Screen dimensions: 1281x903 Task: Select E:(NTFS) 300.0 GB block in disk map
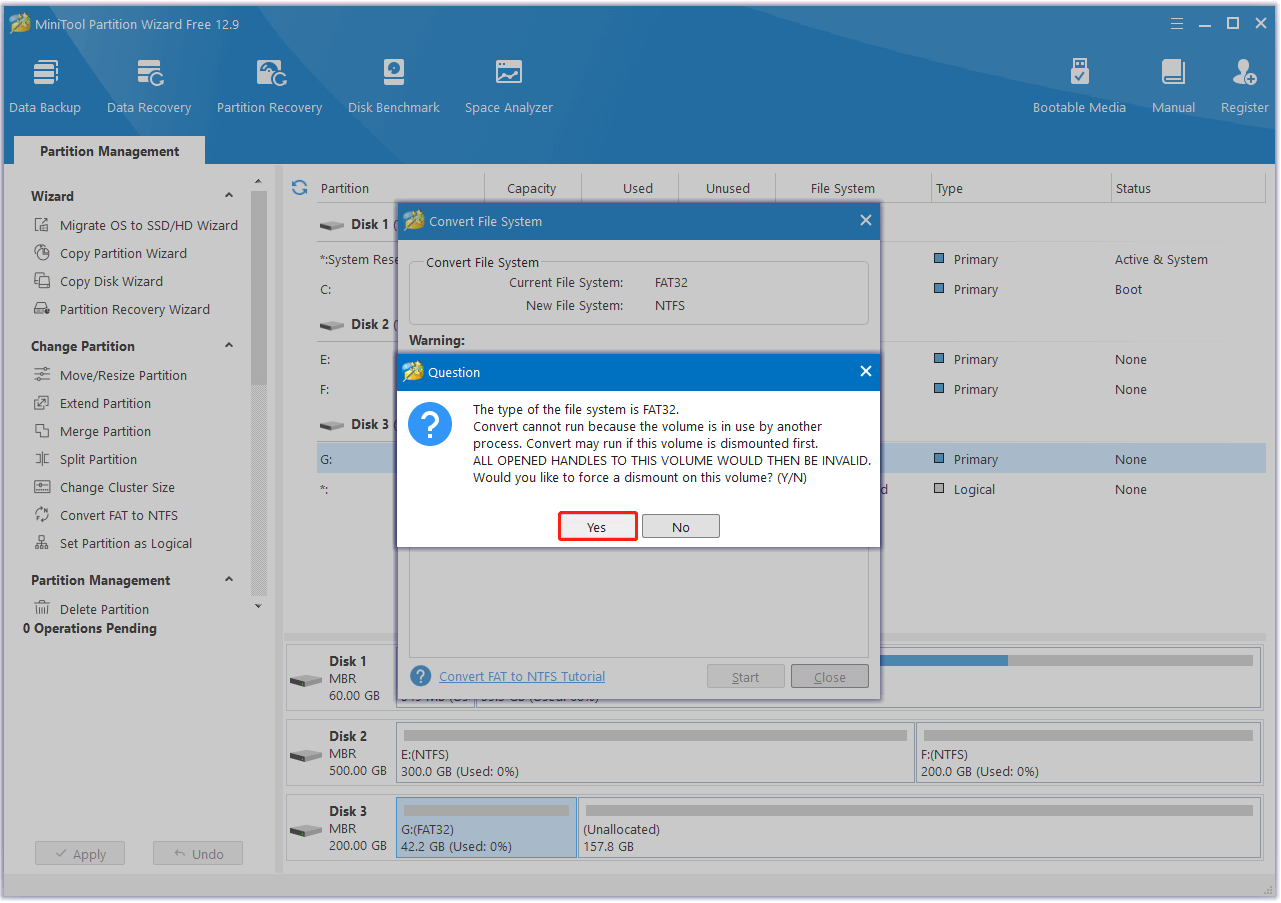click(655, 753)
